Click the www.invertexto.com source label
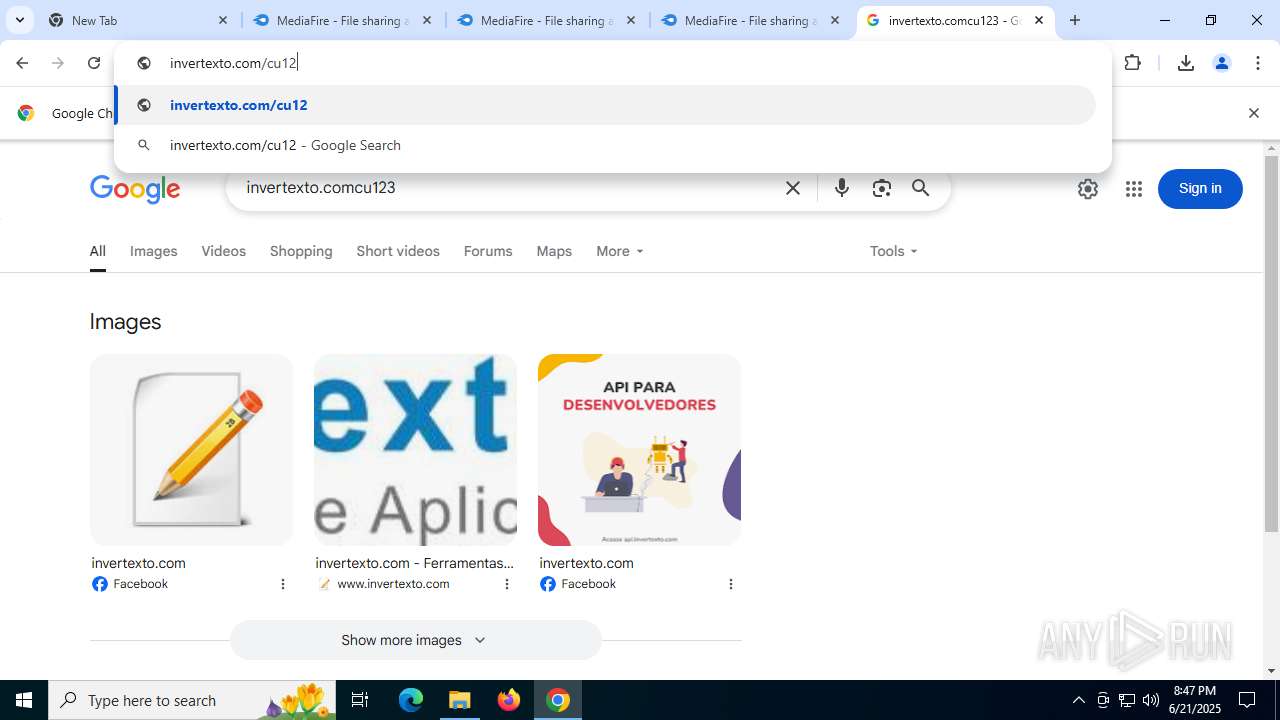The width and height of the screenshot is (1280, 720). 393,584
